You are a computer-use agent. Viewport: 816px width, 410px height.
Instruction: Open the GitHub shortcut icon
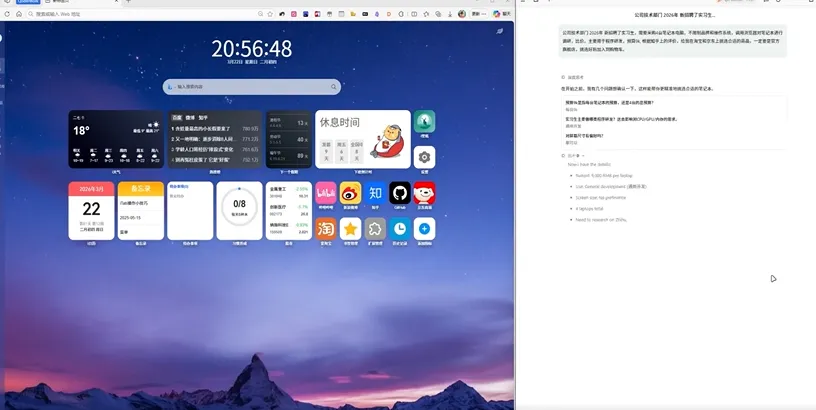click(x=400, y=193)
